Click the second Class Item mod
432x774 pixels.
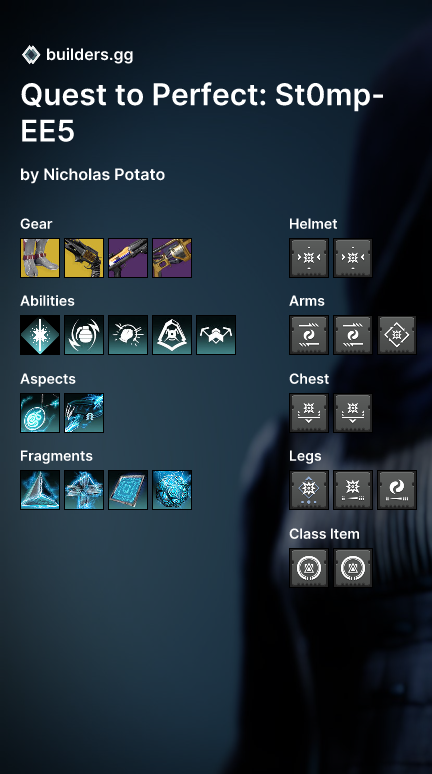(353, 568)
